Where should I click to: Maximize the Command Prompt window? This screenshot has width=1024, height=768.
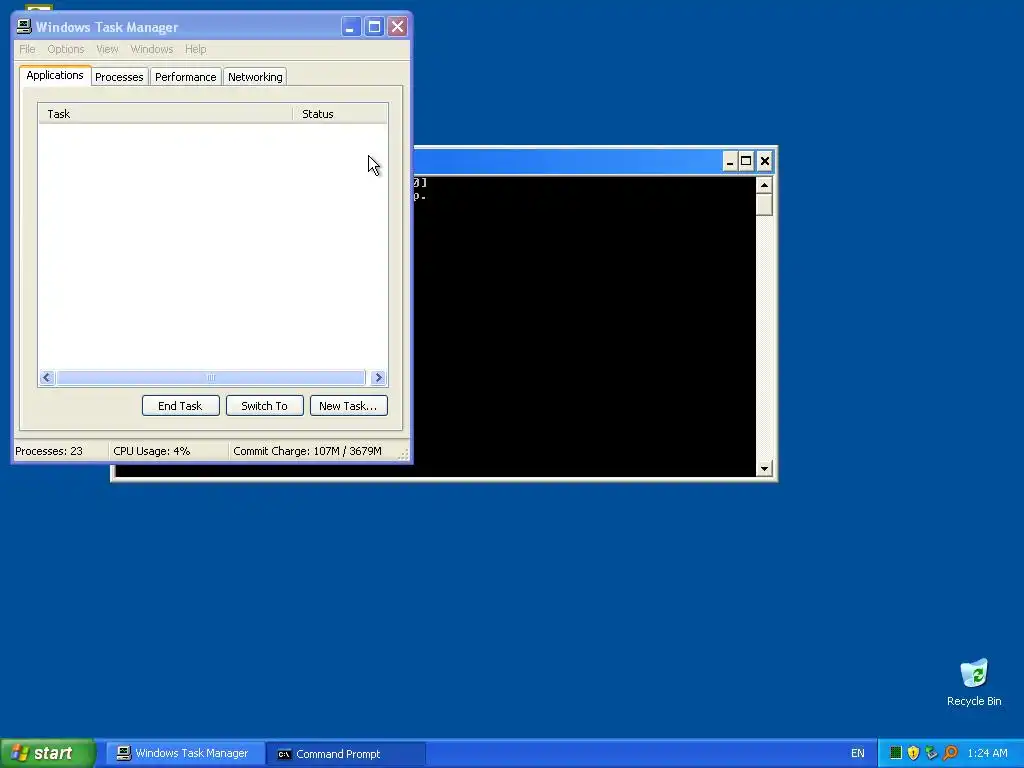(x=746, y=161)
